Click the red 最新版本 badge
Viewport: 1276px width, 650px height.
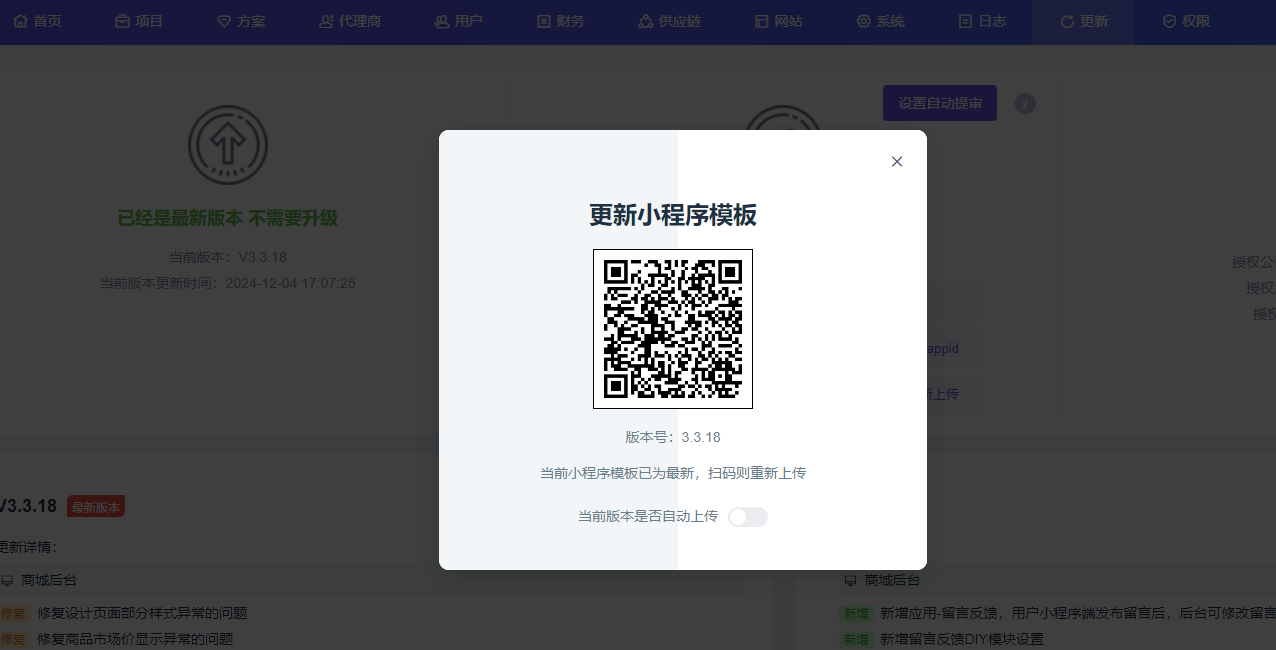pos(96,507)
